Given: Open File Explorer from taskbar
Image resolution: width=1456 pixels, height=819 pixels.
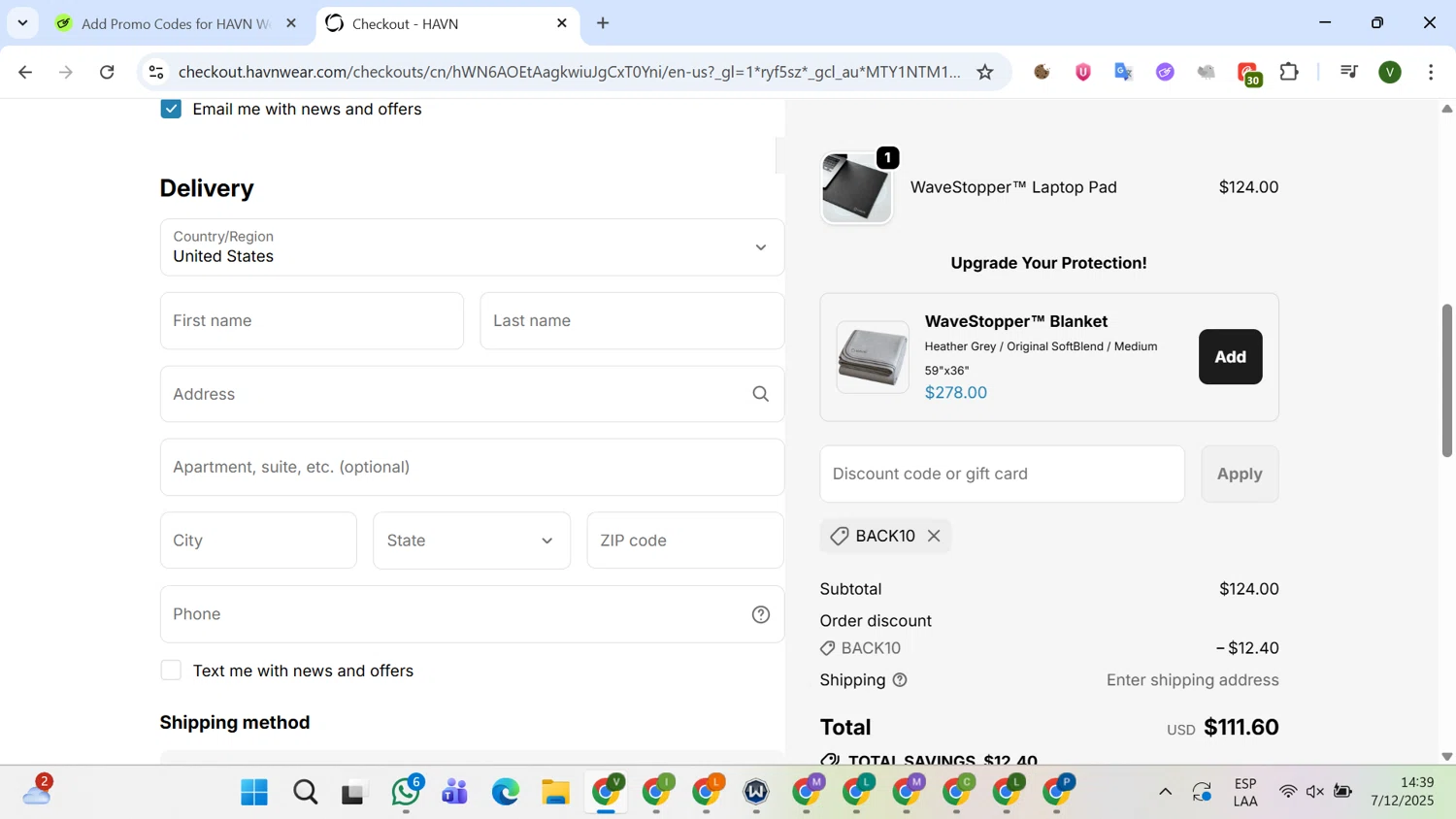Looking at the screenshot, I should coord(555,793).
